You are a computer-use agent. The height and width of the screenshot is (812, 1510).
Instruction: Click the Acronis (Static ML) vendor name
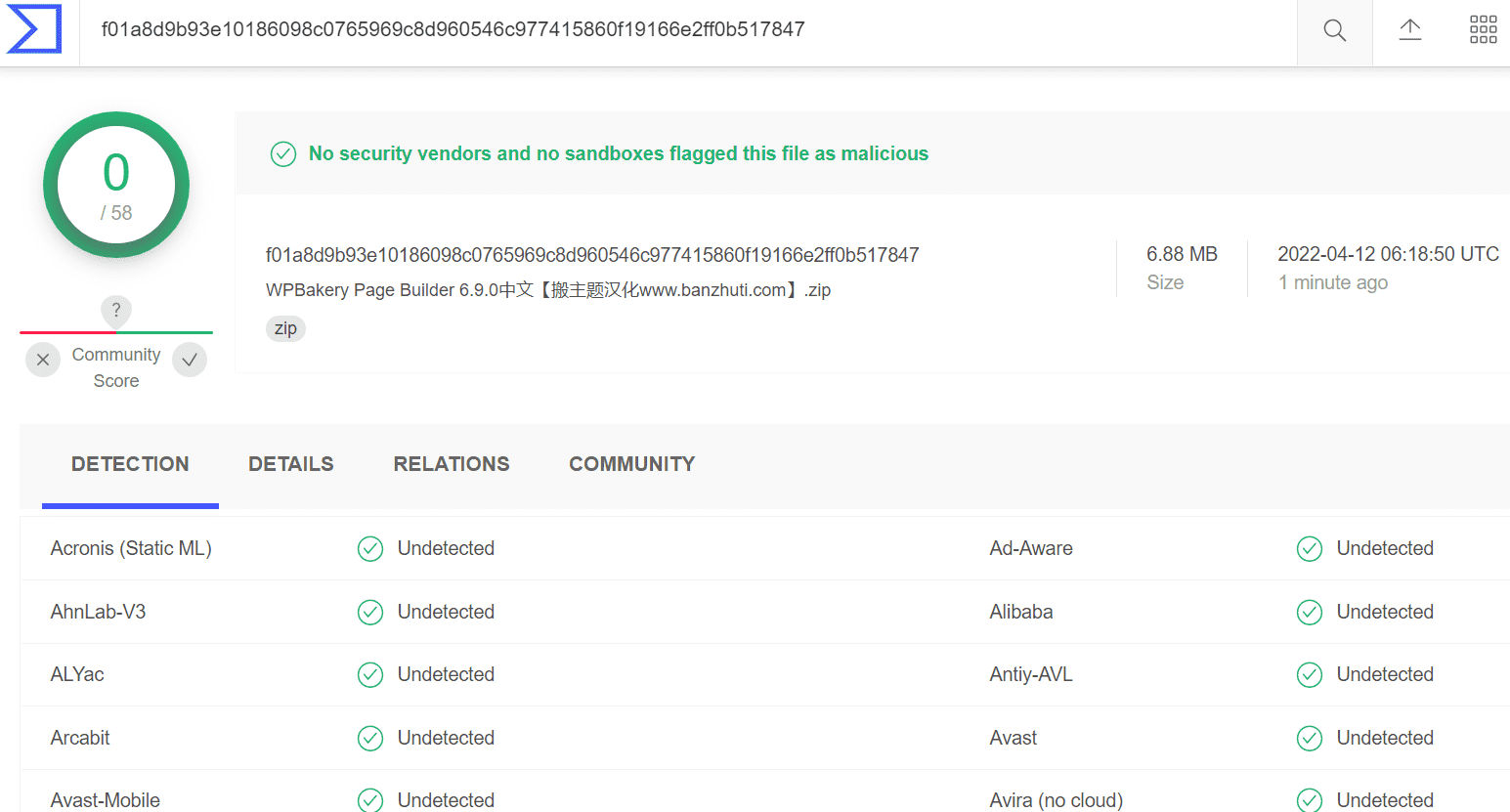[131, 548]
